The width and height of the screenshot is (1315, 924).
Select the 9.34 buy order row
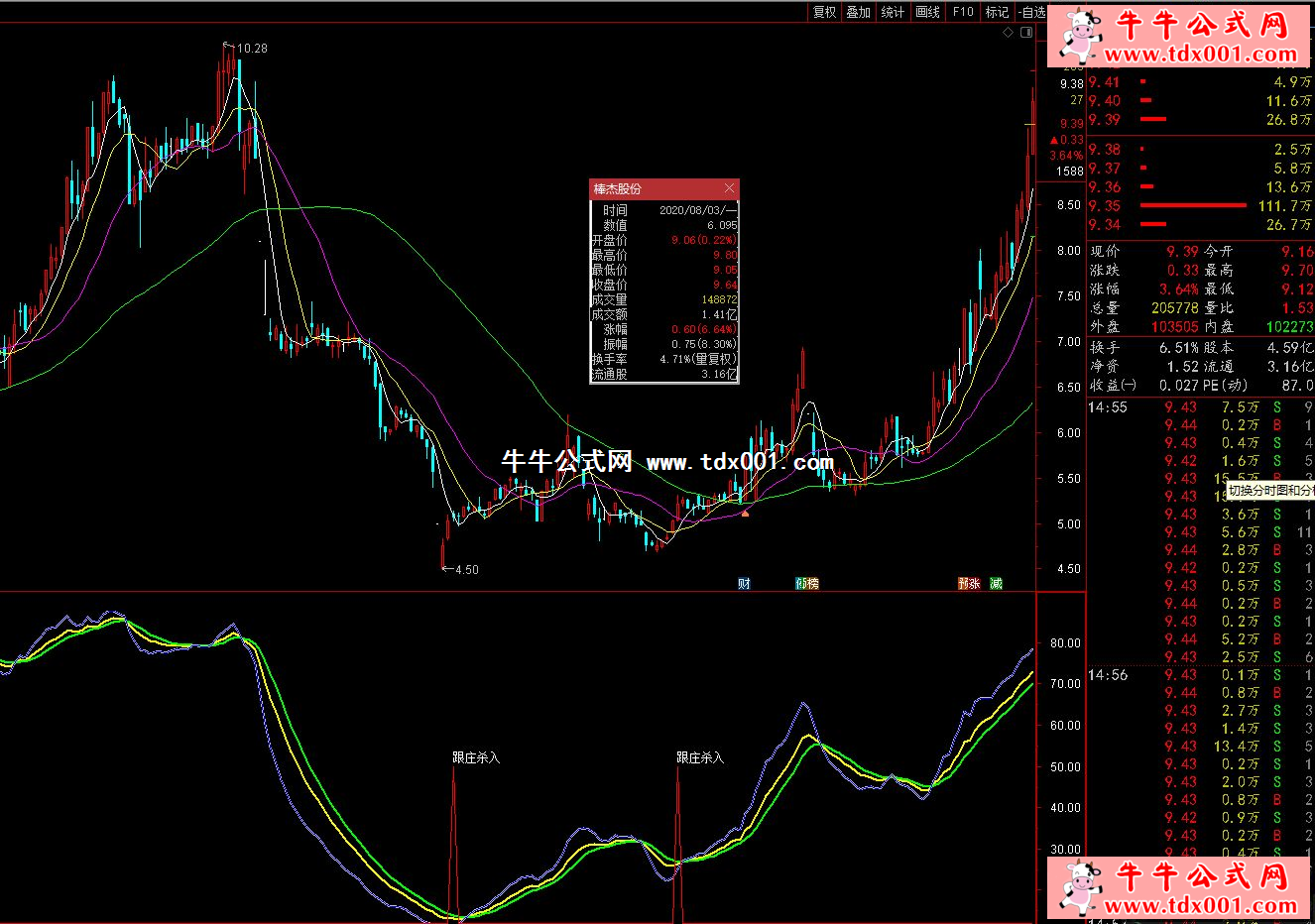[x=1201, y=225]
